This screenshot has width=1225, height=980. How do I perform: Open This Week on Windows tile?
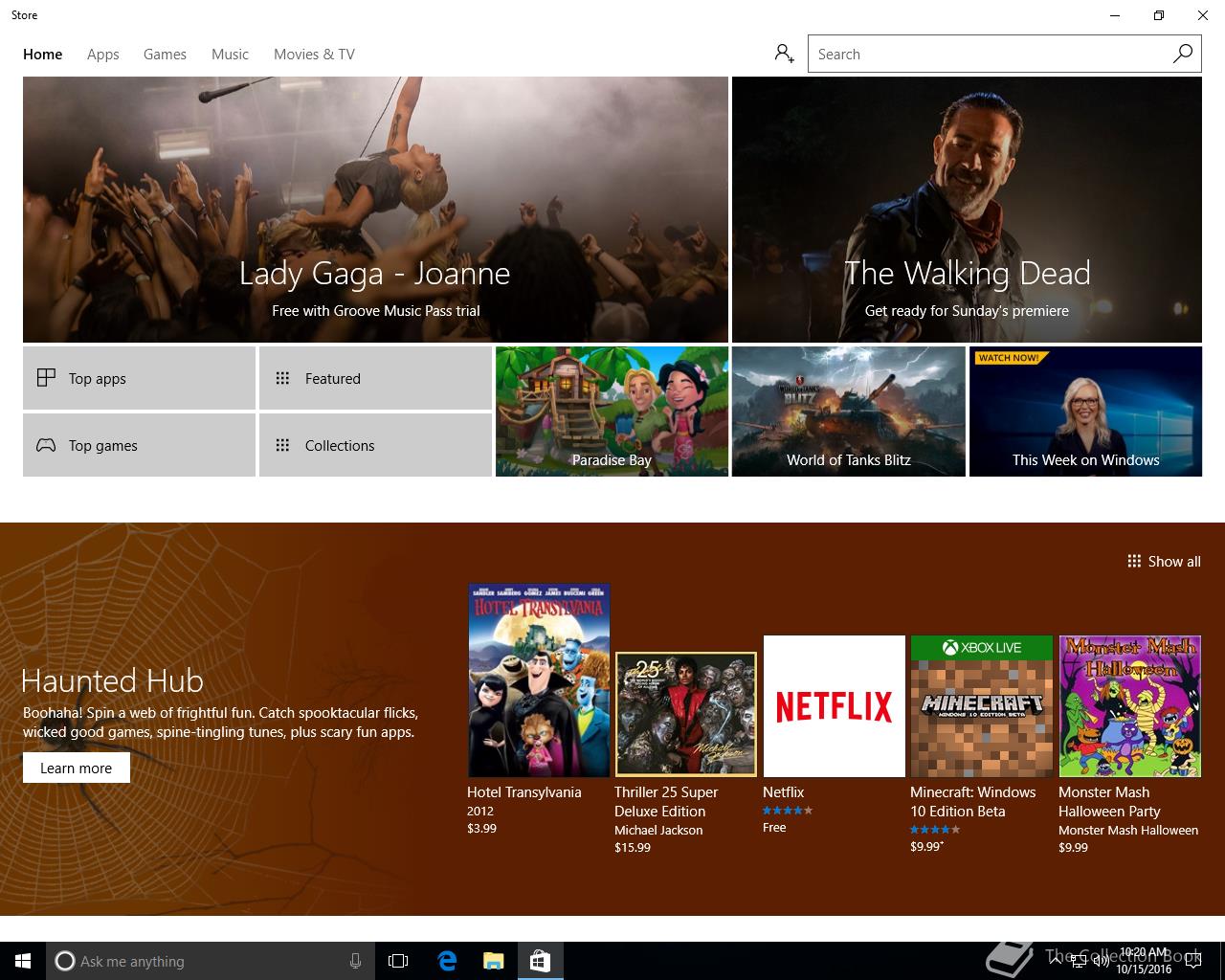tap(1085, 412)
